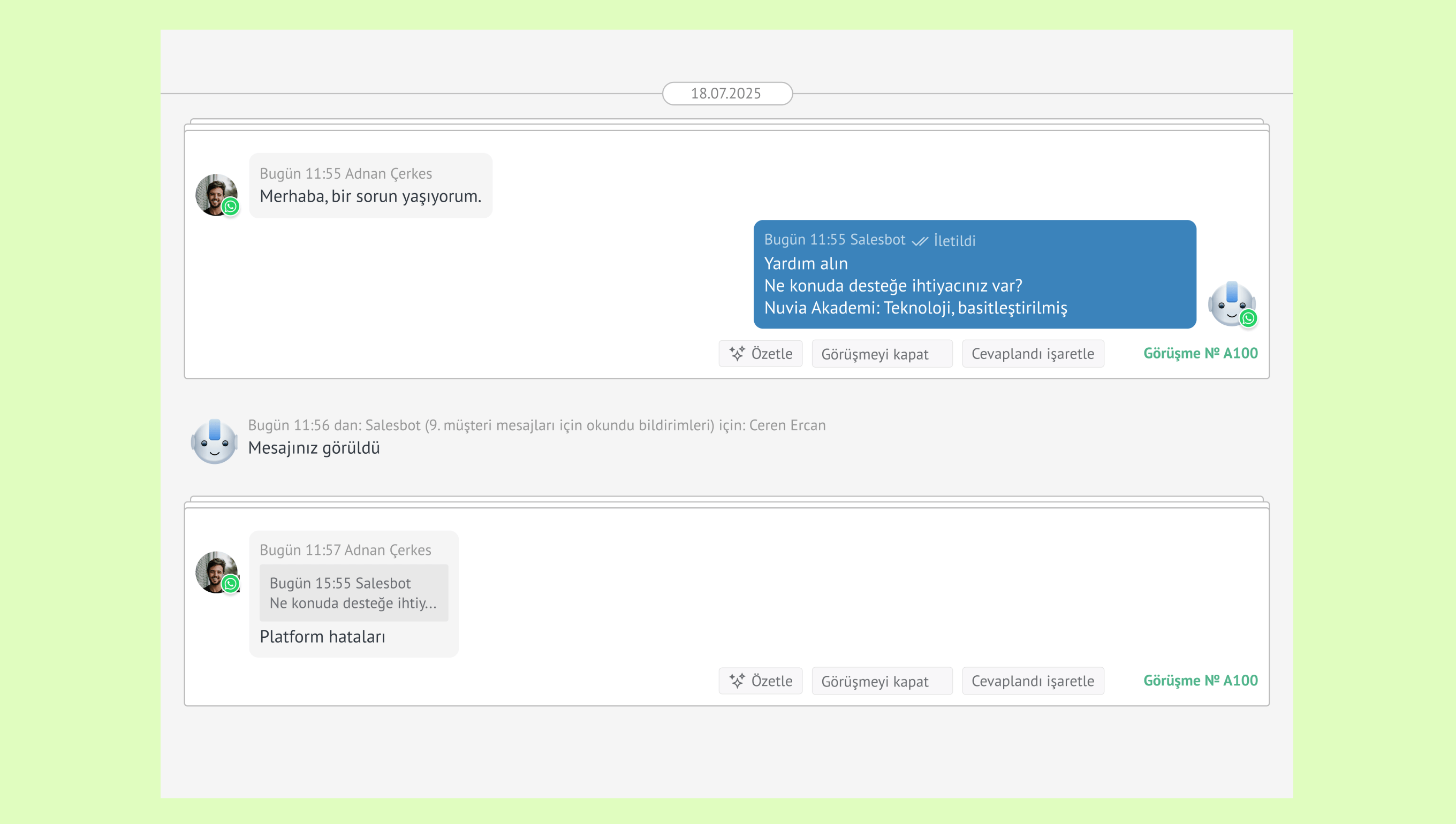Viewport: 1456px width, 824px height.
Task: Open first 'Görüşme № A100' link
Action: (1200, 353)
